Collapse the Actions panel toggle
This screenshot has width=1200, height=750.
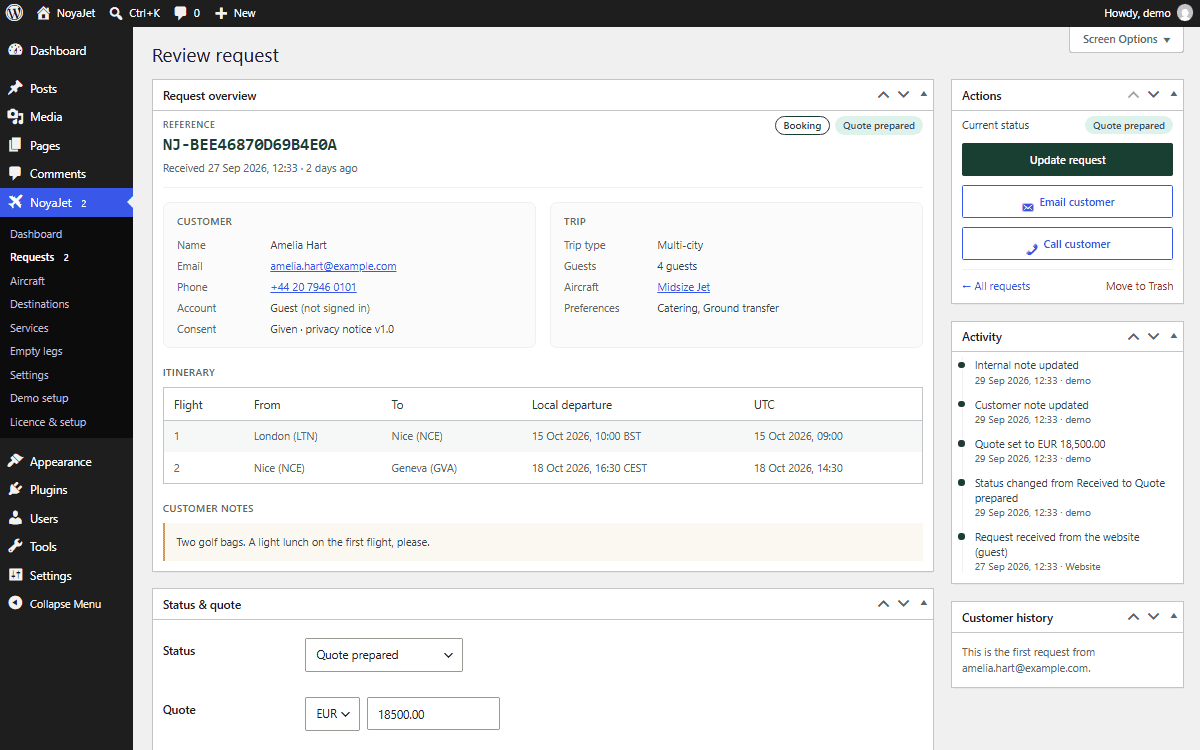click(x=1173, y=95)
